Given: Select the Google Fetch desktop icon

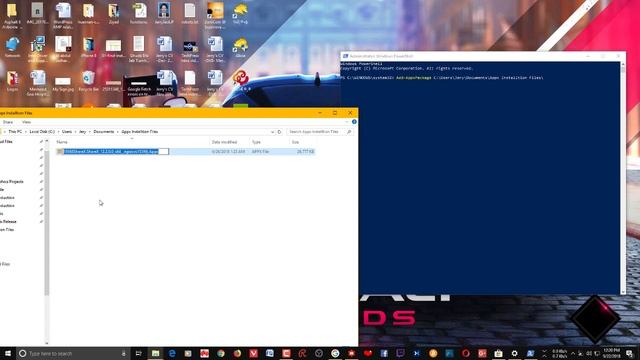Looking at the screenshot, I should tap(139, 86).
